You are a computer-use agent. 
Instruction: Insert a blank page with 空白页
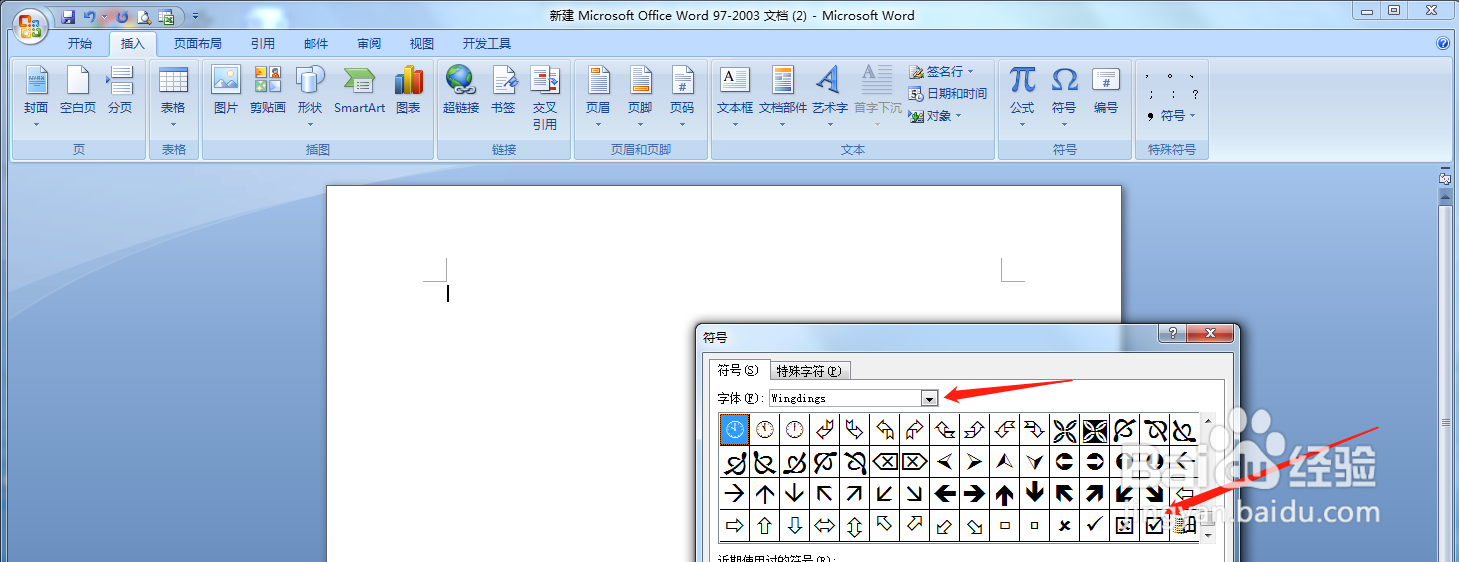78,90
